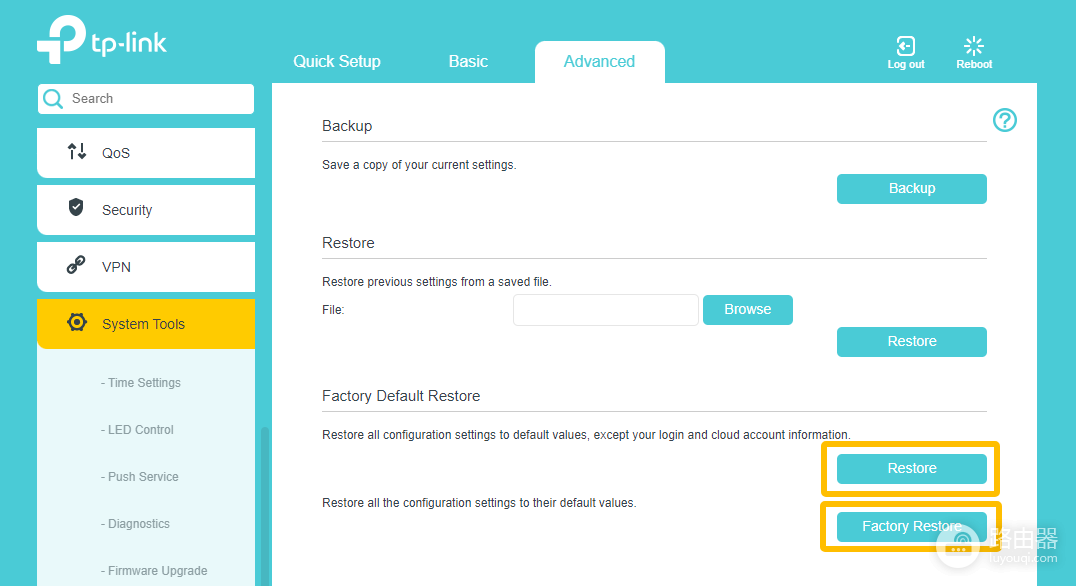This screenshot has height=586, width=1076.
Task: Switch to the Basic tab
Action: point(468,62)
